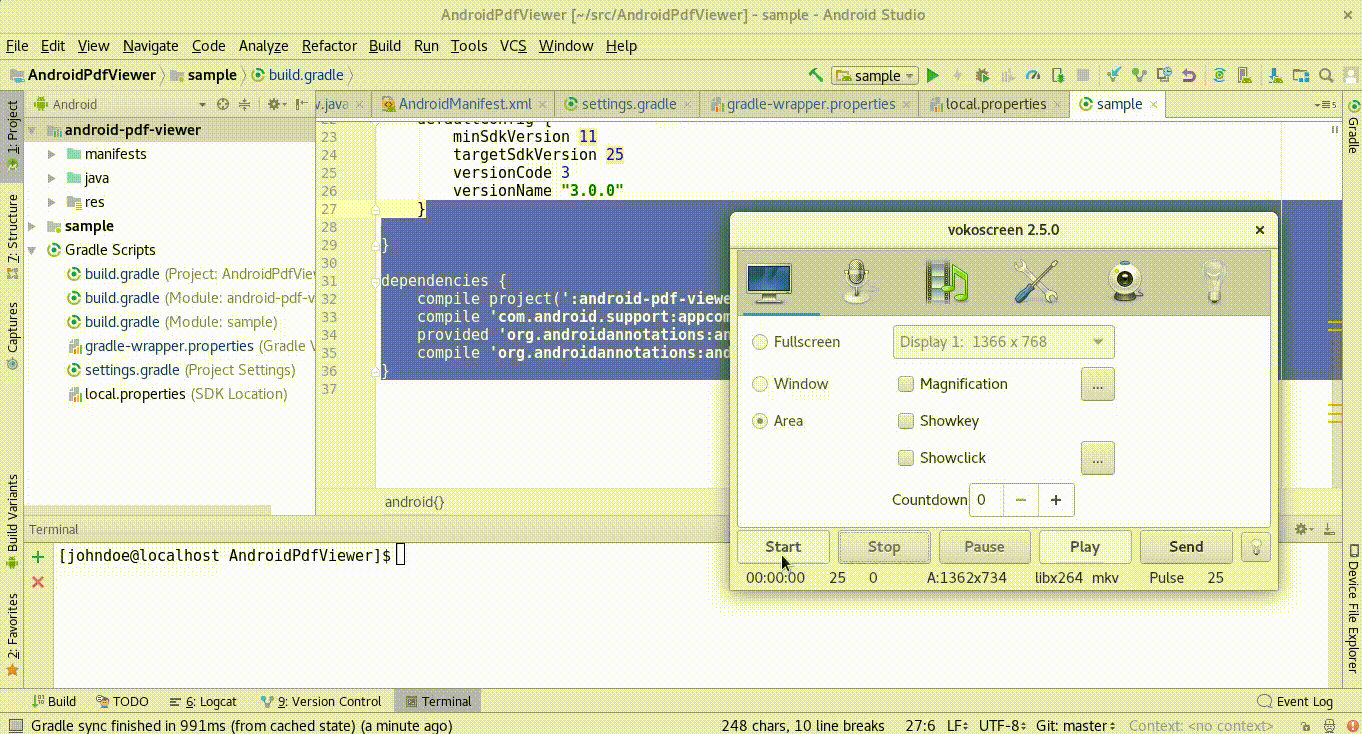Click the Countdown value field

(x=986, y=500)
